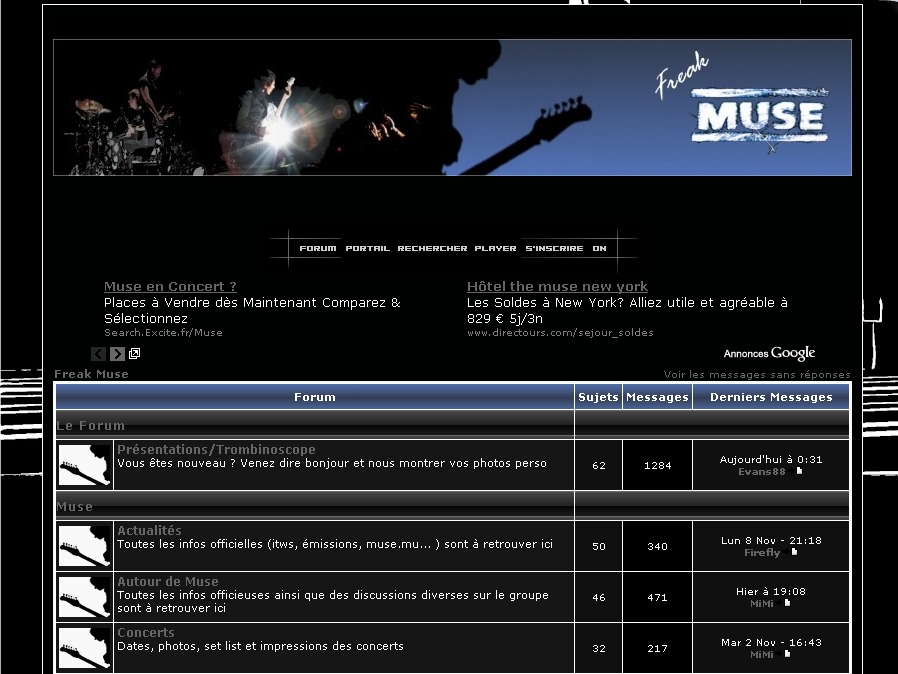Click the 'Forum' column header
This screenshot has width=898, height=674.
(x=315, y=397)
